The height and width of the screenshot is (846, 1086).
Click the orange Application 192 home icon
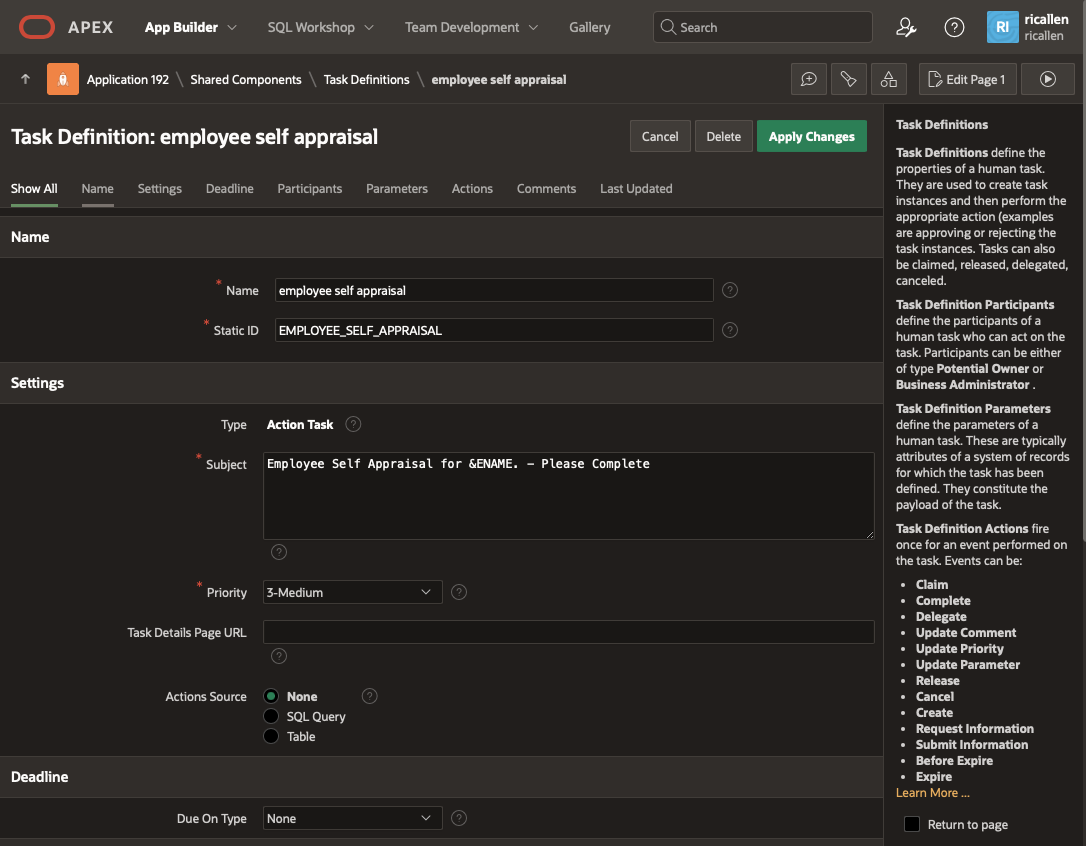[x=63, y=80]
